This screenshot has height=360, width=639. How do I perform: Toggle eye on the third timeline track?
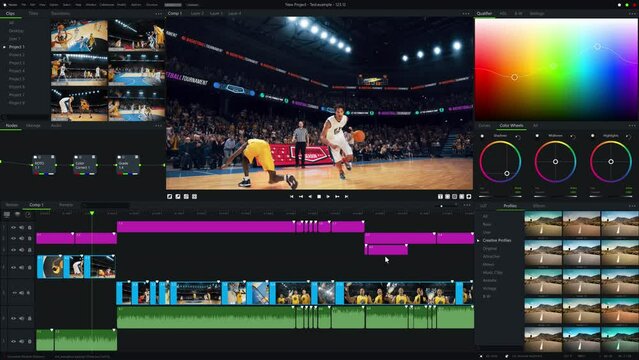click(x=13, y=250)
